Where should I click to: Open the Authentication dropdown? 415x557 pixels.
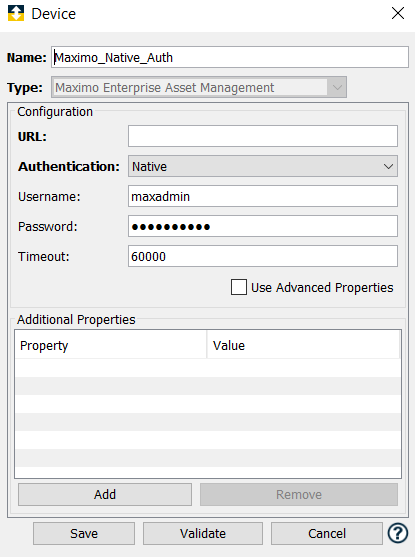click(263, 166)
